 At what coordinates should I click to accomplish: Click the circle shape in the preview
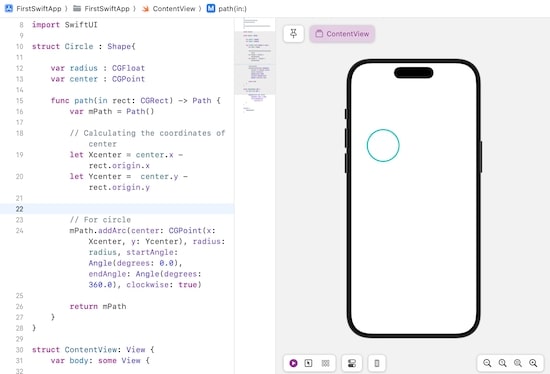pyautogui.click(x=383, y=145)
